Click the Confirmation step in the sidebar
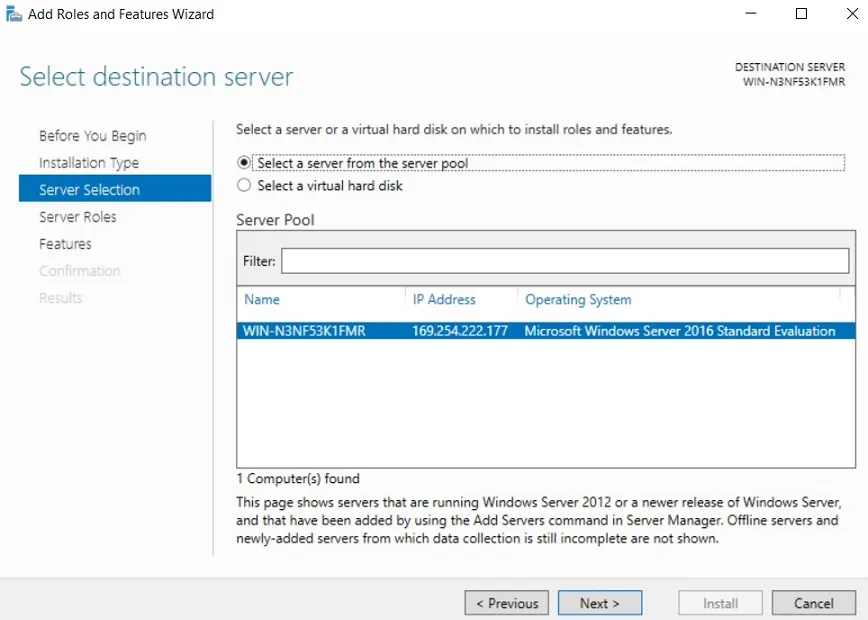868x620 pixels. tap(80, 271)
